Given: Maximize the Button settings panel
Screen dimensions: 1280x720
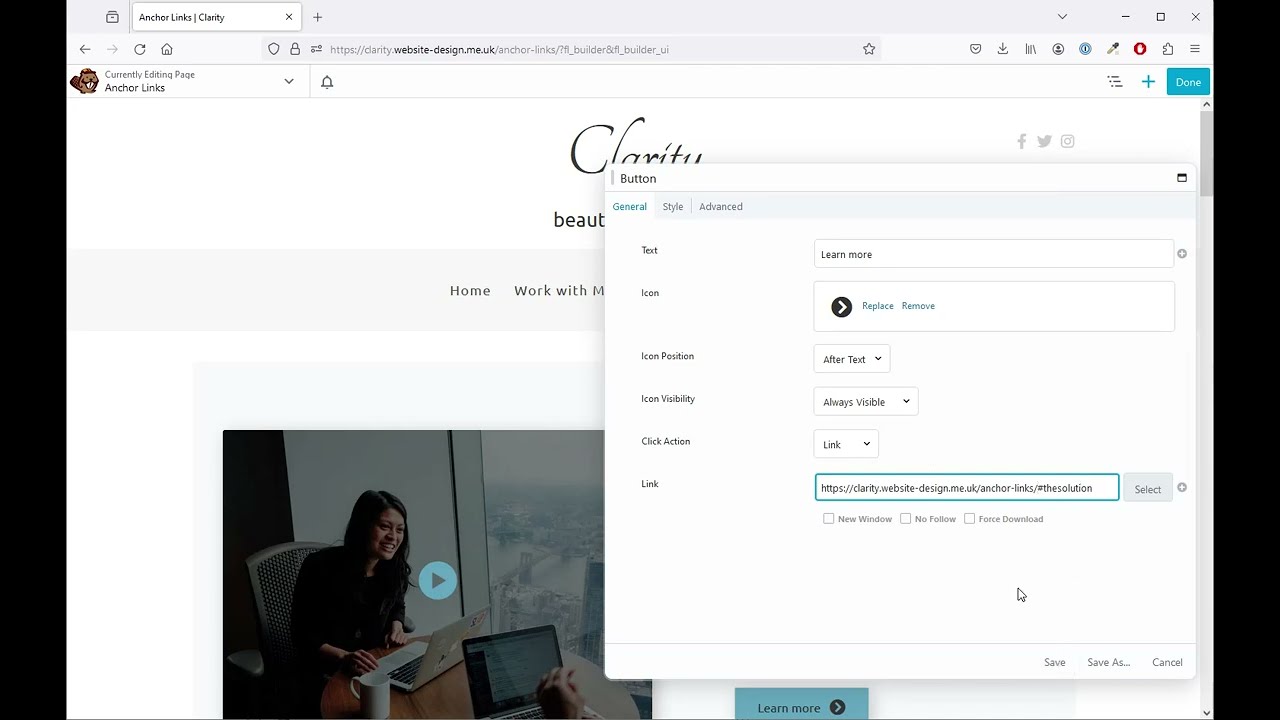Looking at the screenshot, I should [x=1182, y=178].
